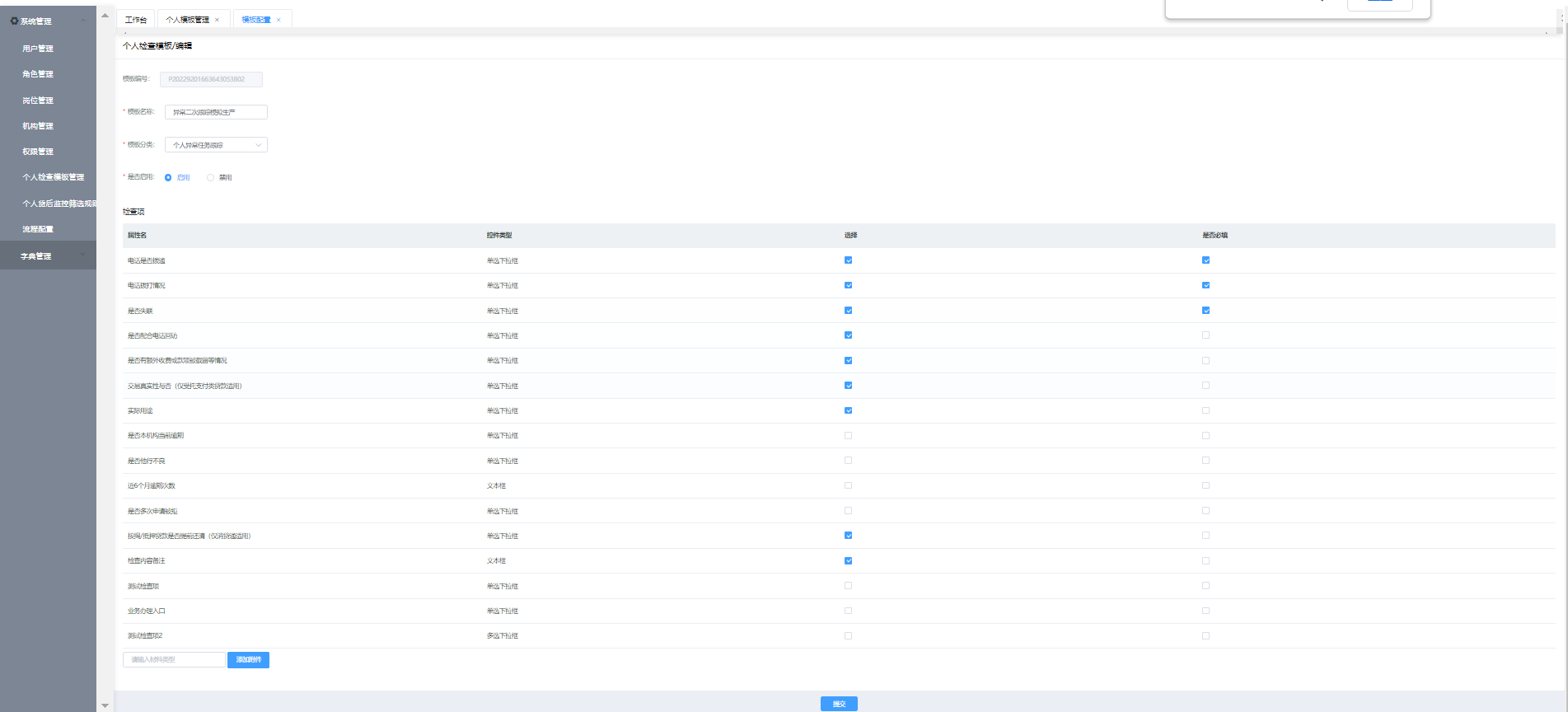The width and height of the screenshot is (1568, 712).
Task: Check 选择 for 近6个月逾期次数
Action: click(x=848, y=485)
